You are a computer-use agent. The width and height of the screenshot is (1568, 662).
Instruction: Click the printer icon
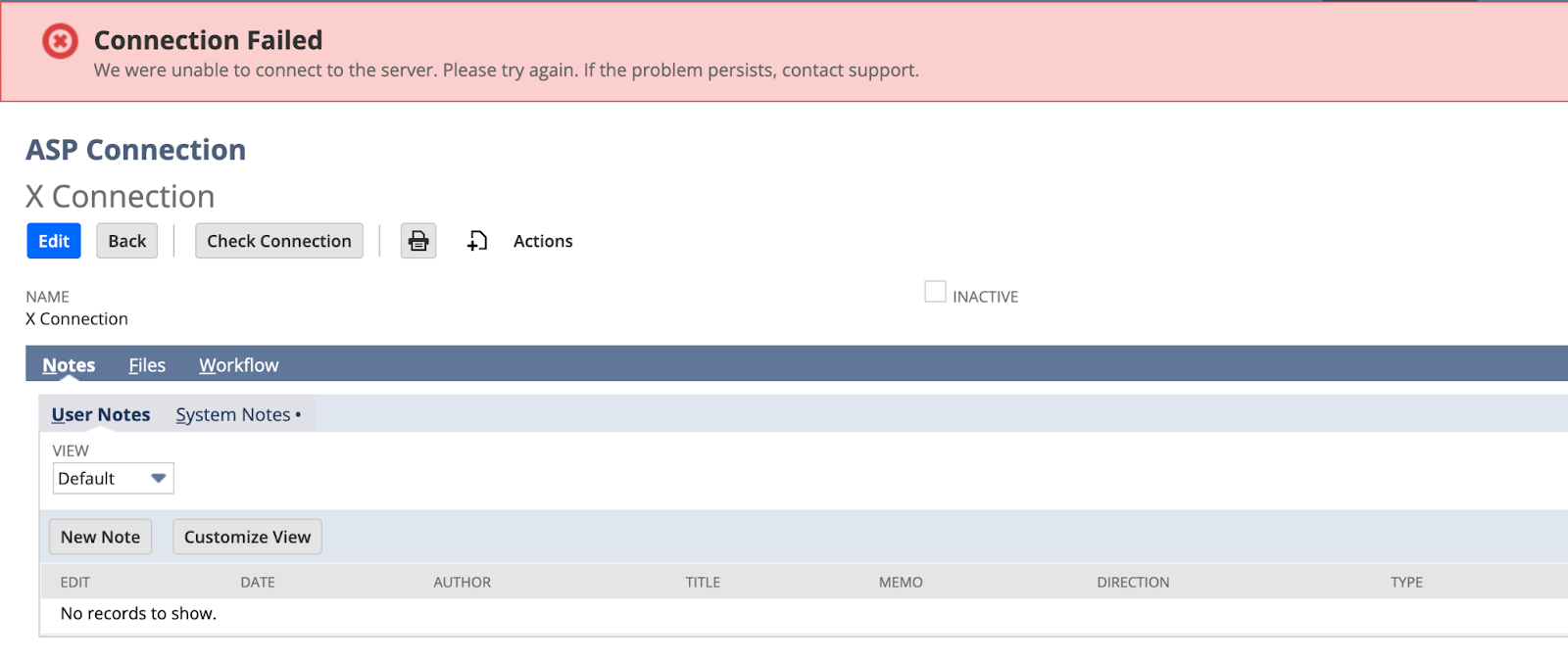tap(418, 241)
